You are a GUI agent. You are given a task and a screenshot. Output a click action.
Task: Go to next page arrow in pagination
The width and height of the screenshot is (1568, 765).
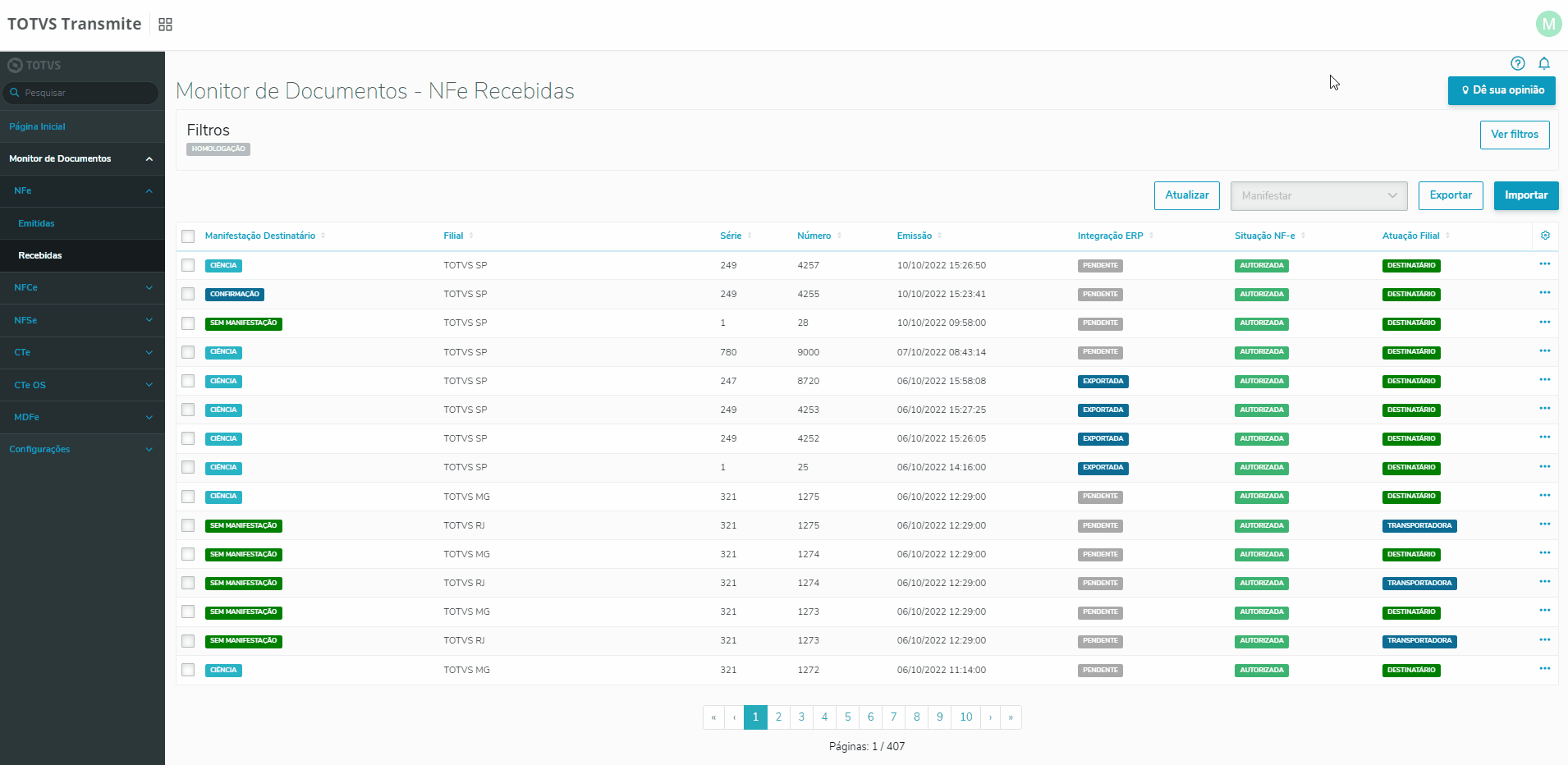[x=990, y=717]
